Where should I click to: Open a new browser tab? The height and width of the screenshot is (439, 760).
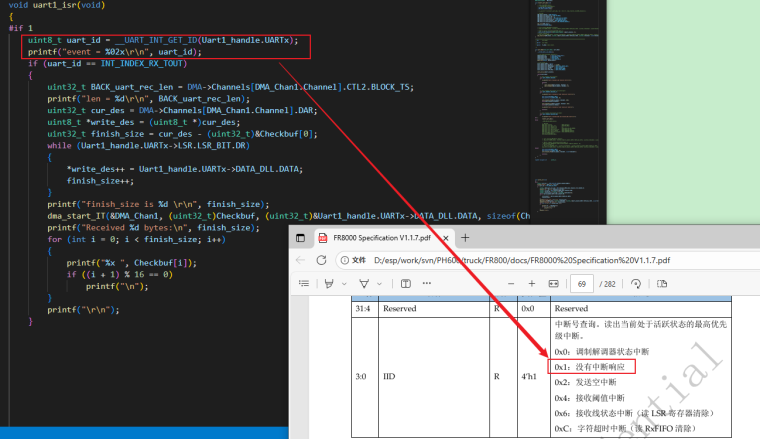465,238
